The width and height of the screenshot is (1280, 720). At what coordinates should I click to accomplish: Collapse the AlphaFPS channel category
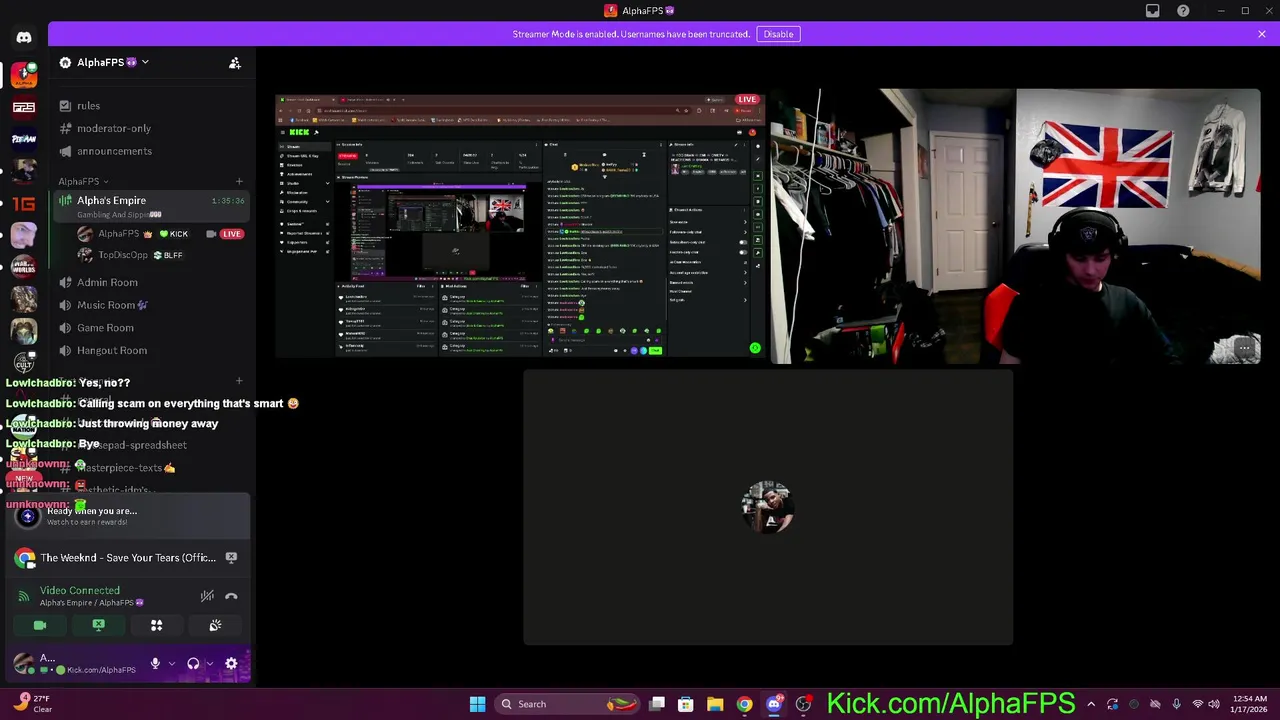tap(83, 182)
